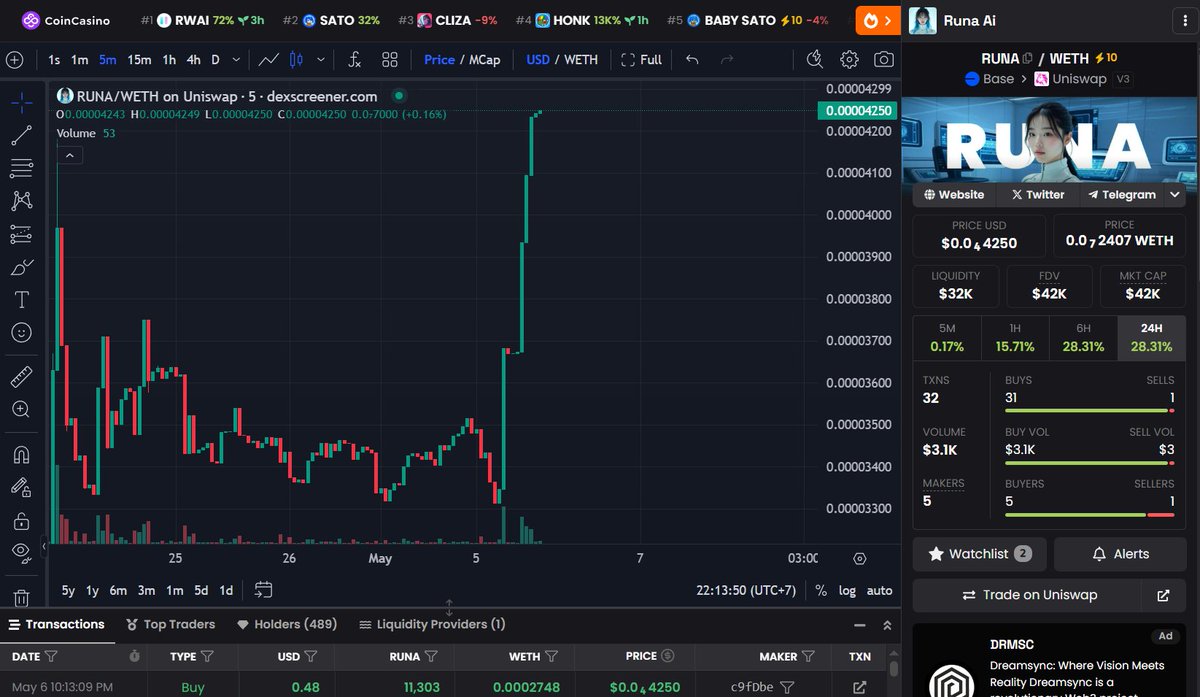
Task: Open price Alerts
Action: tap(1120, 554)
